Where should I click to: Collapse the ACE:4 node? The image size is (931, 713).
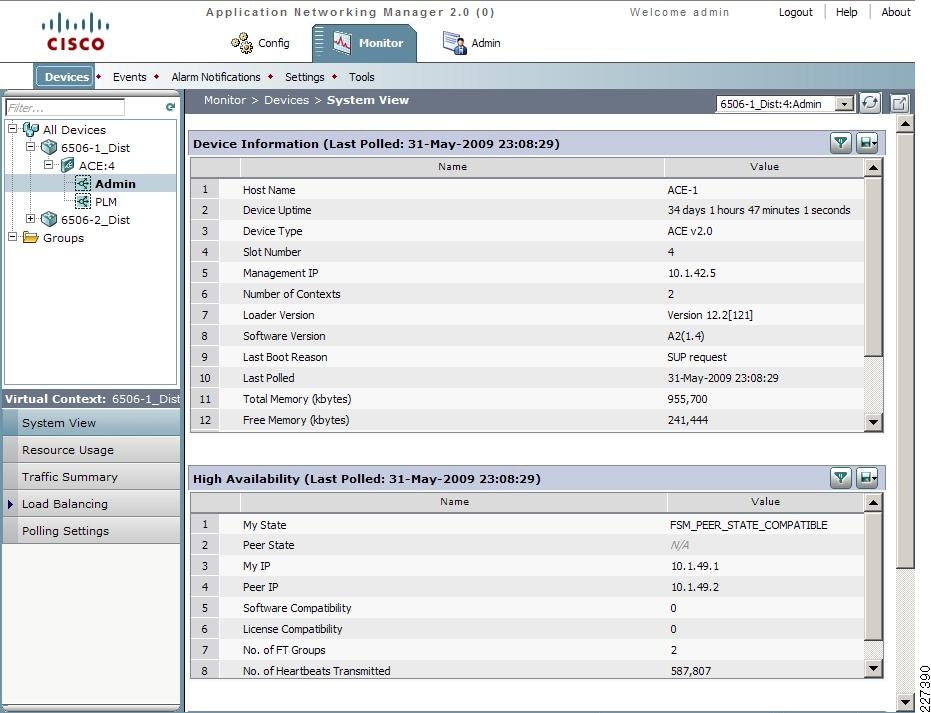[49, 164]
